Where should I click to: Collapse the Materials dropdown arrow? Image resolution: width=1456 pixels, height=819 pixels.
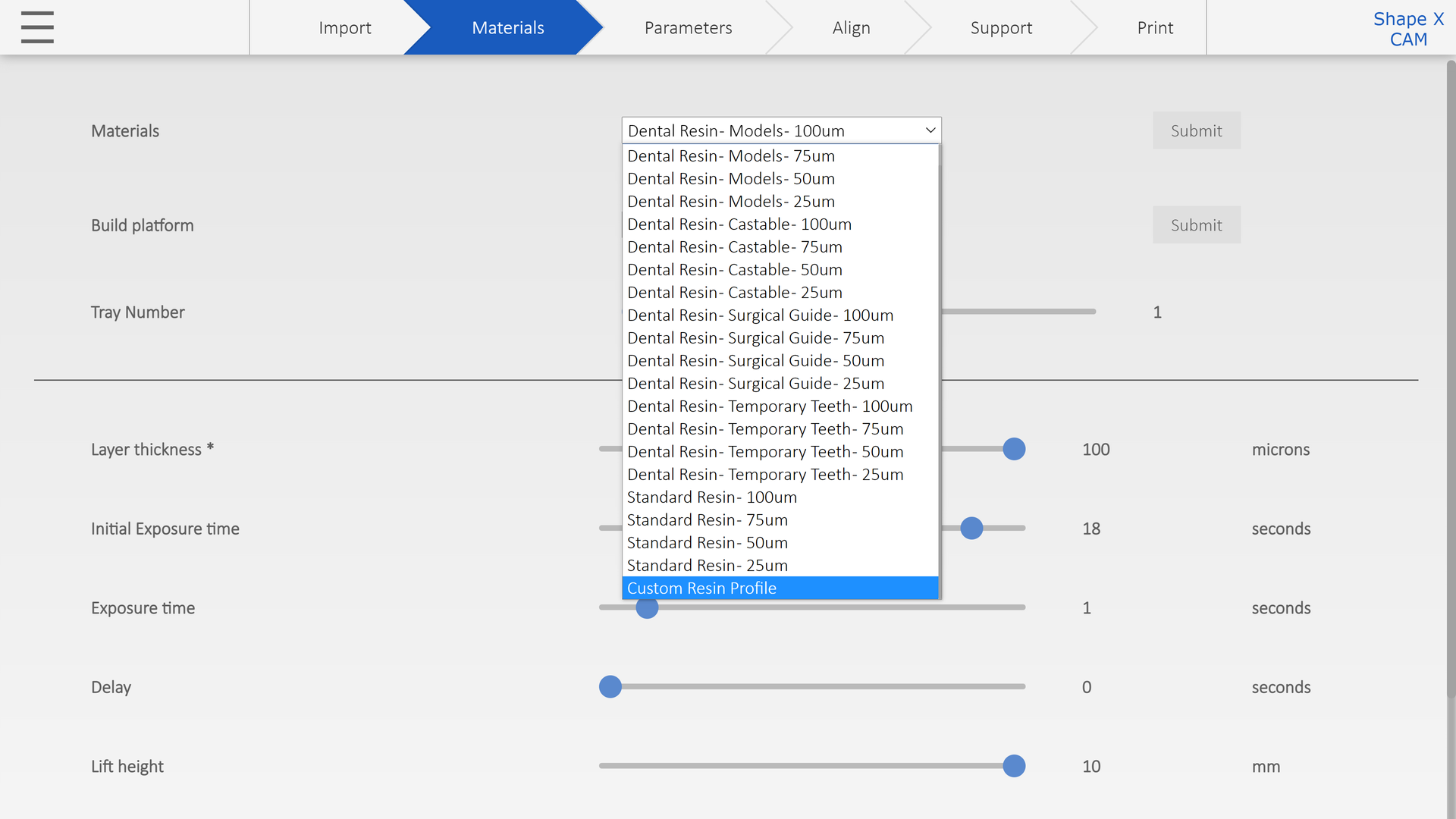pyautogui.click(x=930, y=130)
